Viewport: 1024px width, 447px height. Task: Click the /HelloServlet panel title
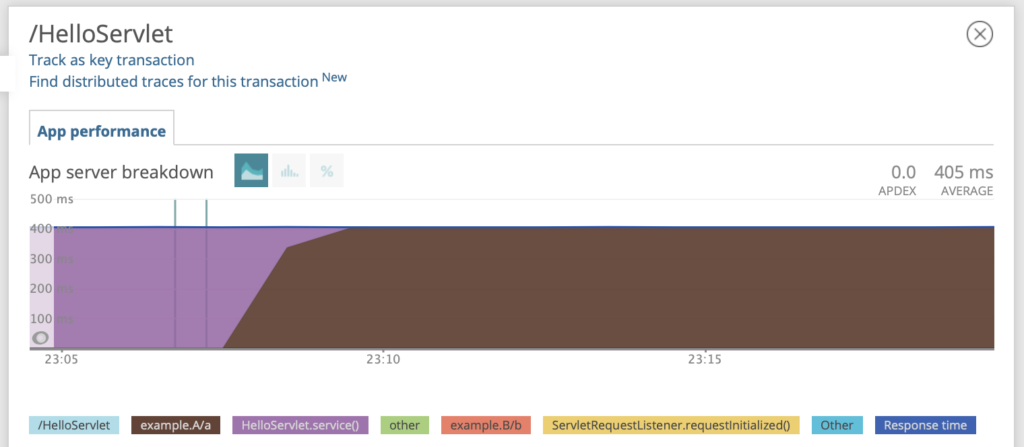tap(101, 34)
